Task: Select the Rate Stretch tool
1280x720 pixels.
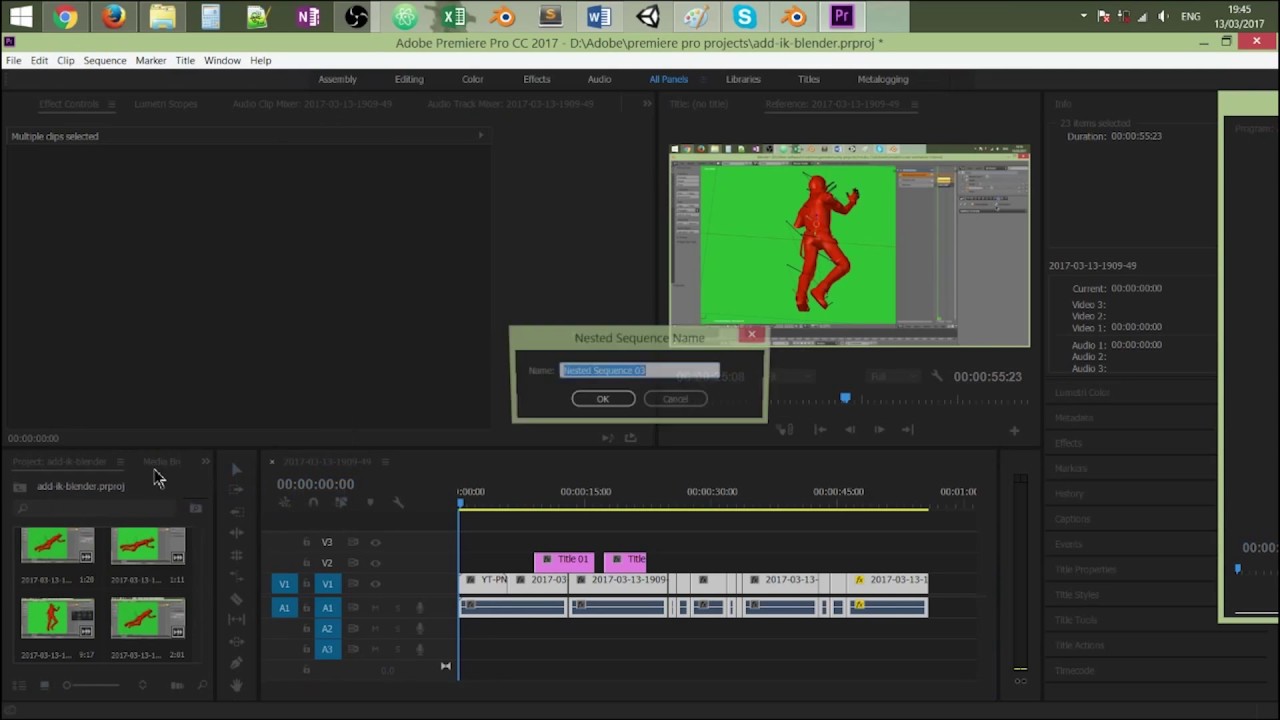Action: (x=236, y=576)
